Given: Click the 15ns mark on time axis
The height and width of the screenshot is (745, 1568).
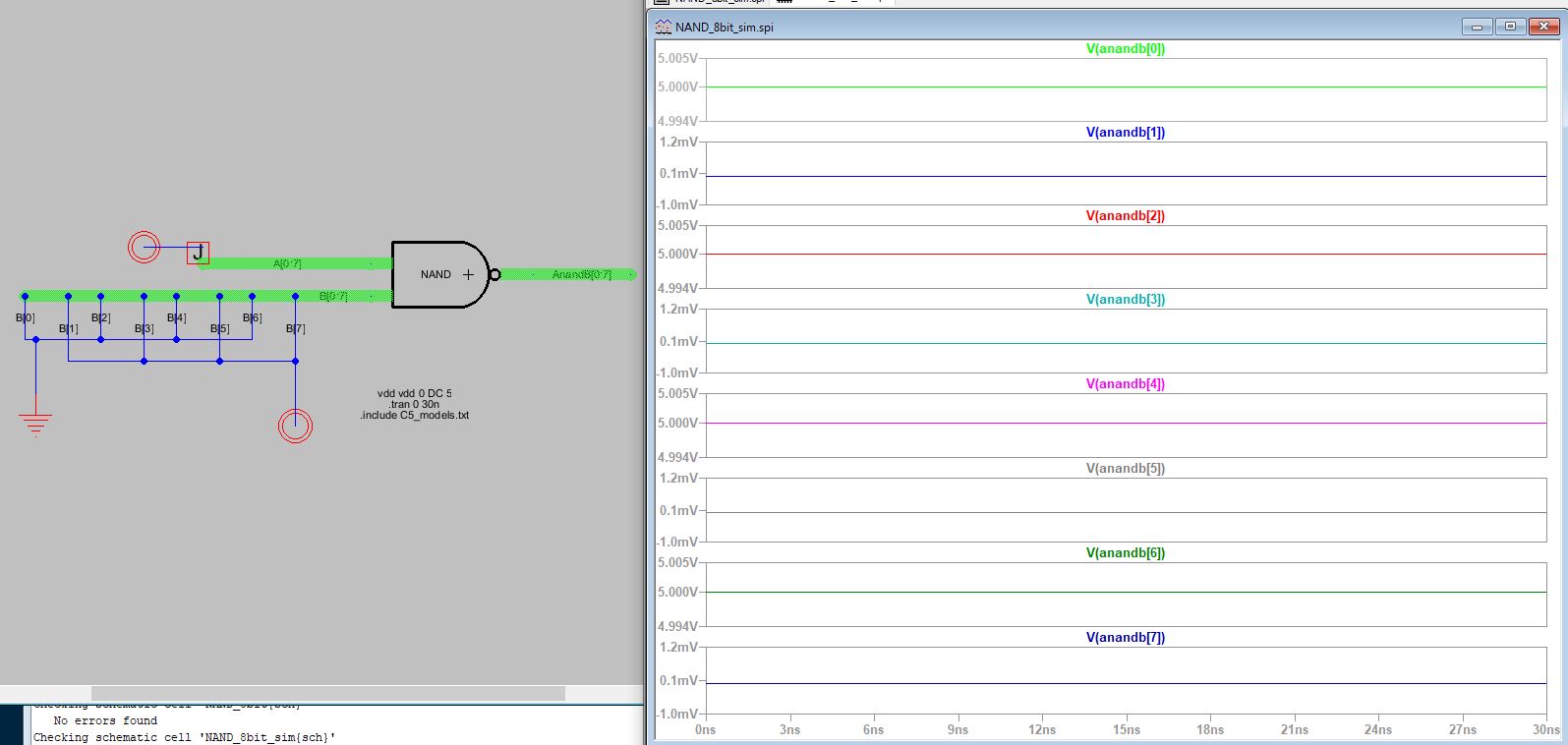Looking at the screenshot, I should (x=1127, y=729).
